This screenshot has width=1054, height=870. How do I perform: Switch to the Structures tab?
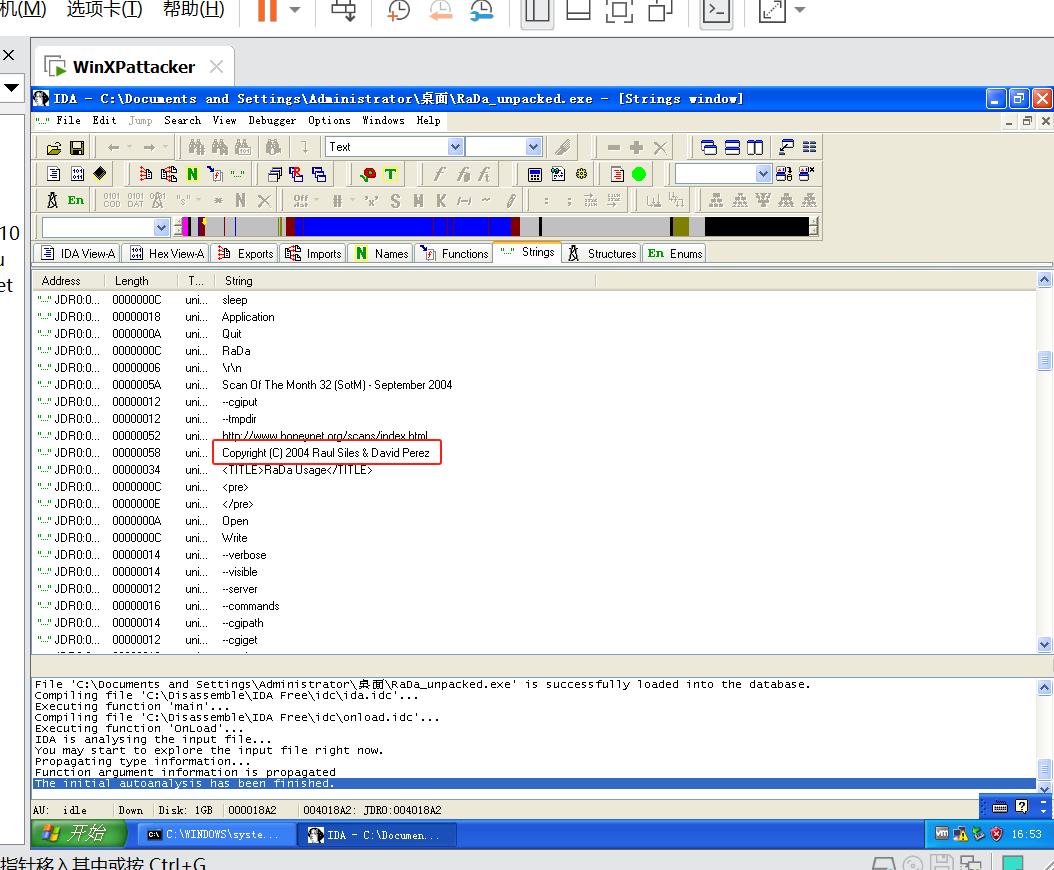tap(602, 253)
